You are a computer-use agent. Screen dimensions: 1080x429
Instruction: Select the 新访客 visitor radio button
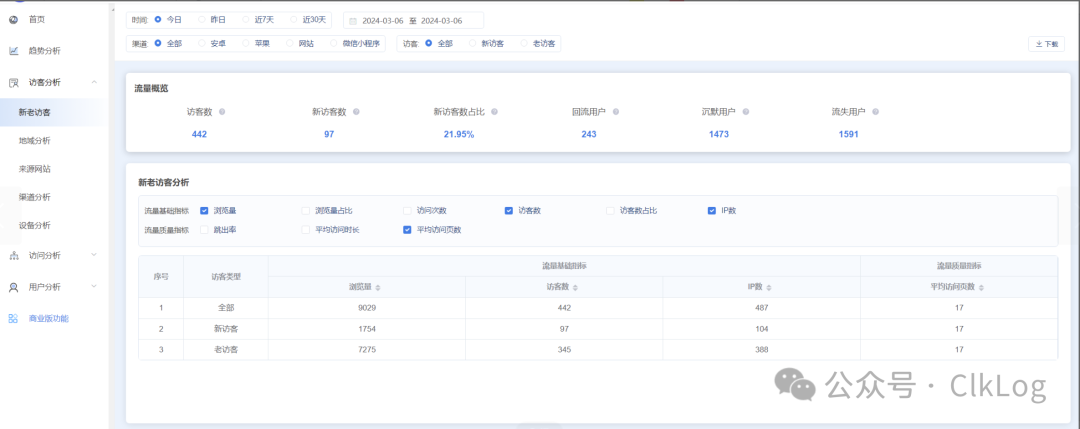click(472, 43)
